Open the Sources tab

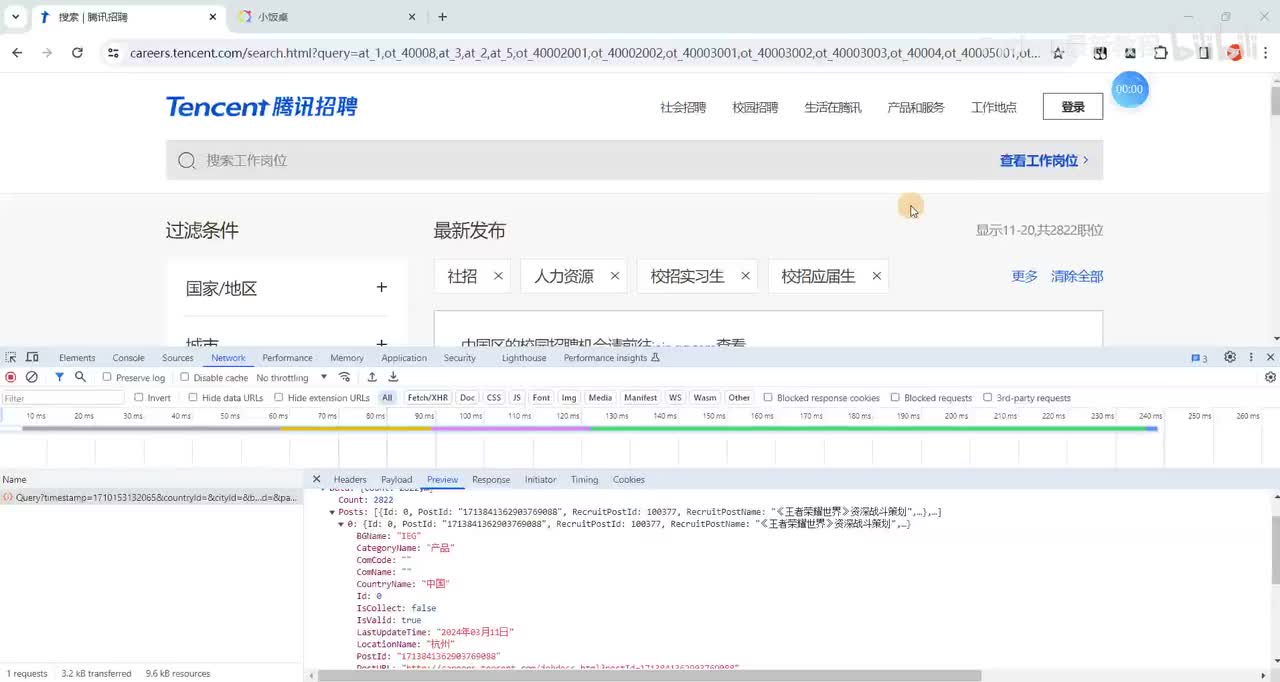point(178,358)
